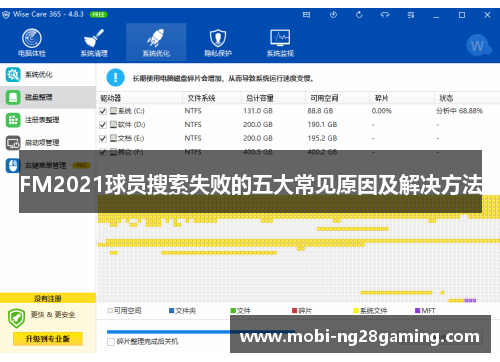This screenshot has width=500, height=362.
Task: Click the 没有注册 unregistered banner
Action: tap(48, 298)
